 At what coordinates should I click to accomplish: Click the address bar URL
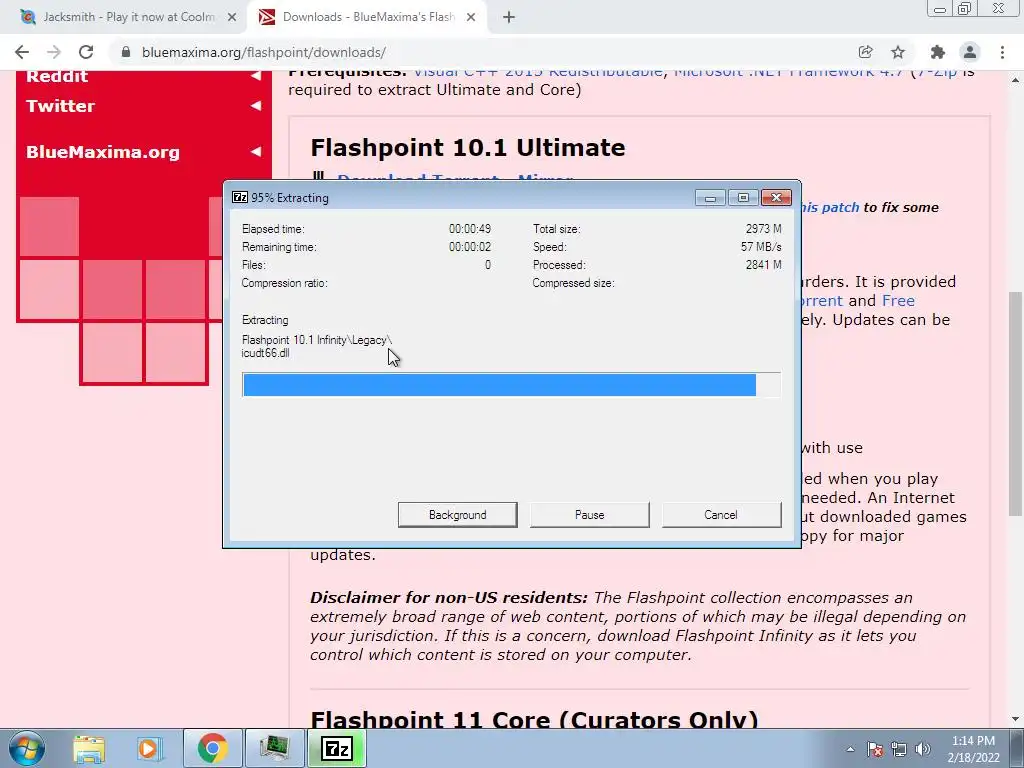pyautogui.click(x=264, y=52)
